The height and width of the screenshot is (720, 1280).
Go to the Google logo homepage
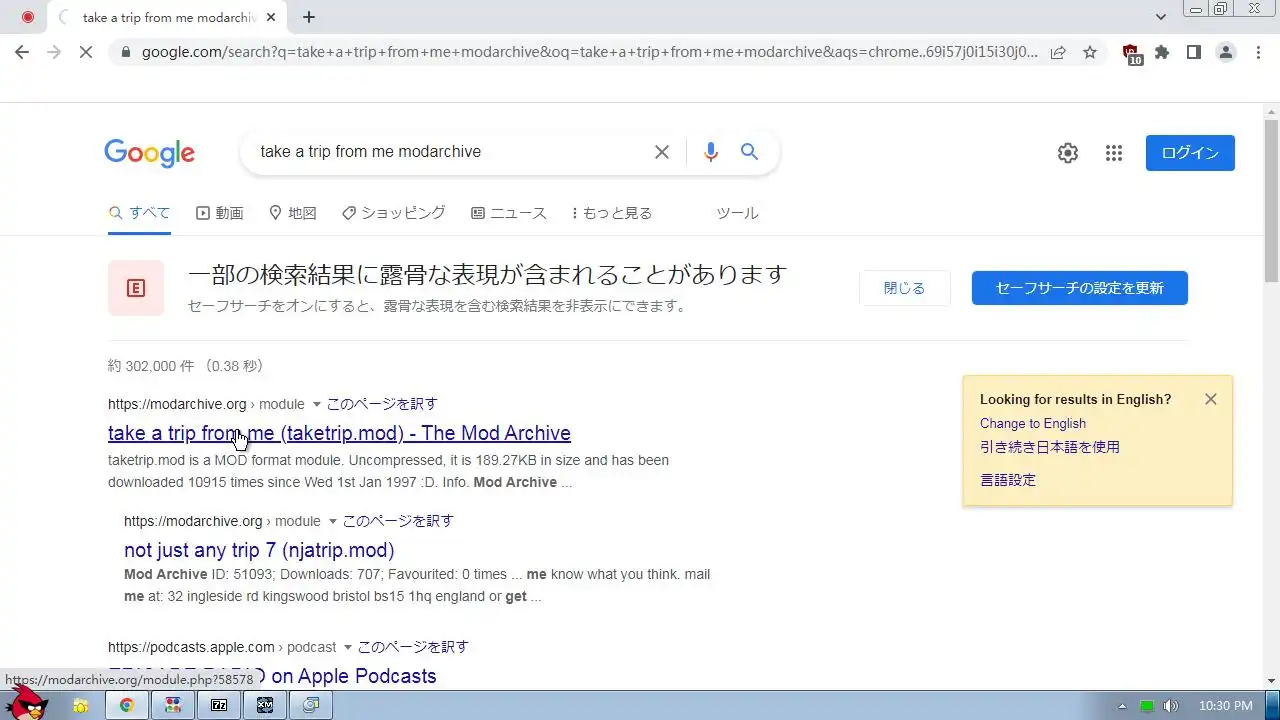pos(150,153)
